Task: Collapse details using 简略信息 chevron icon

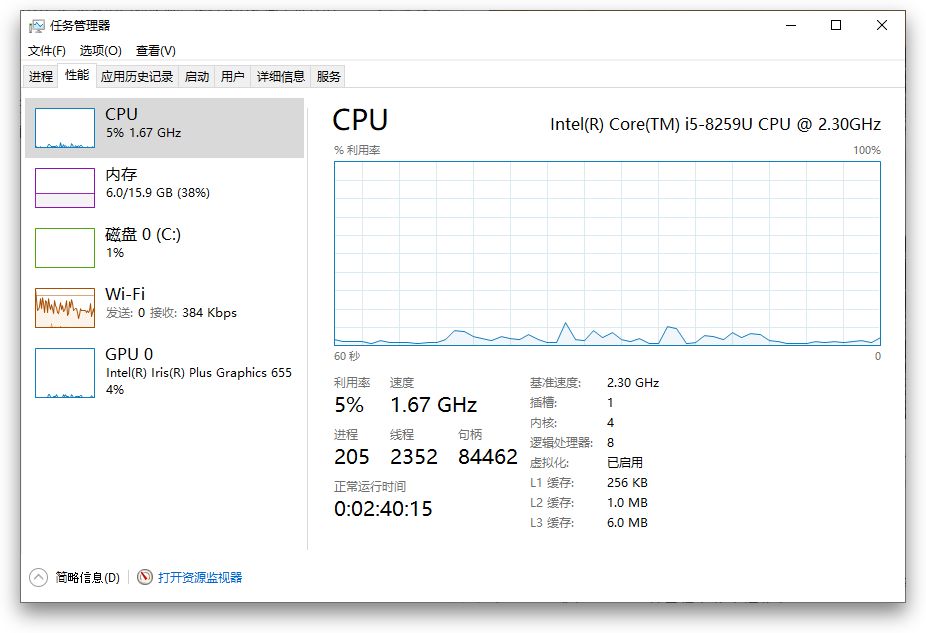Action: click(x=38, y=577)
